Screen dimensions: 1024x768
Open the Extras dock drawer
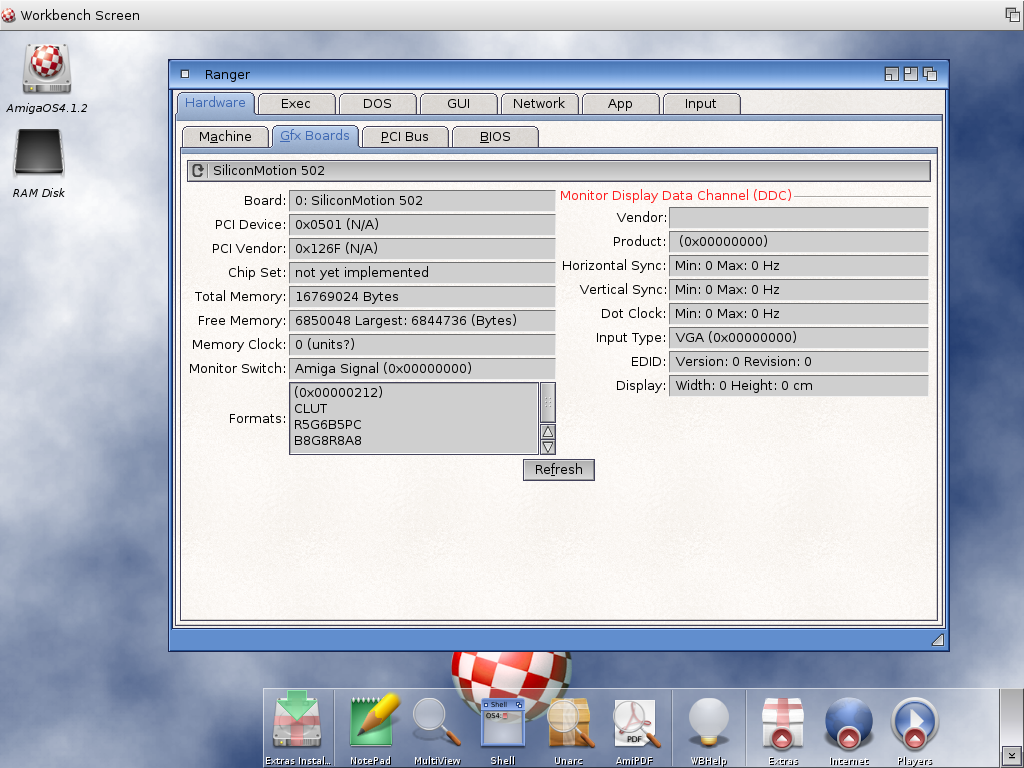tap(783, 723)
